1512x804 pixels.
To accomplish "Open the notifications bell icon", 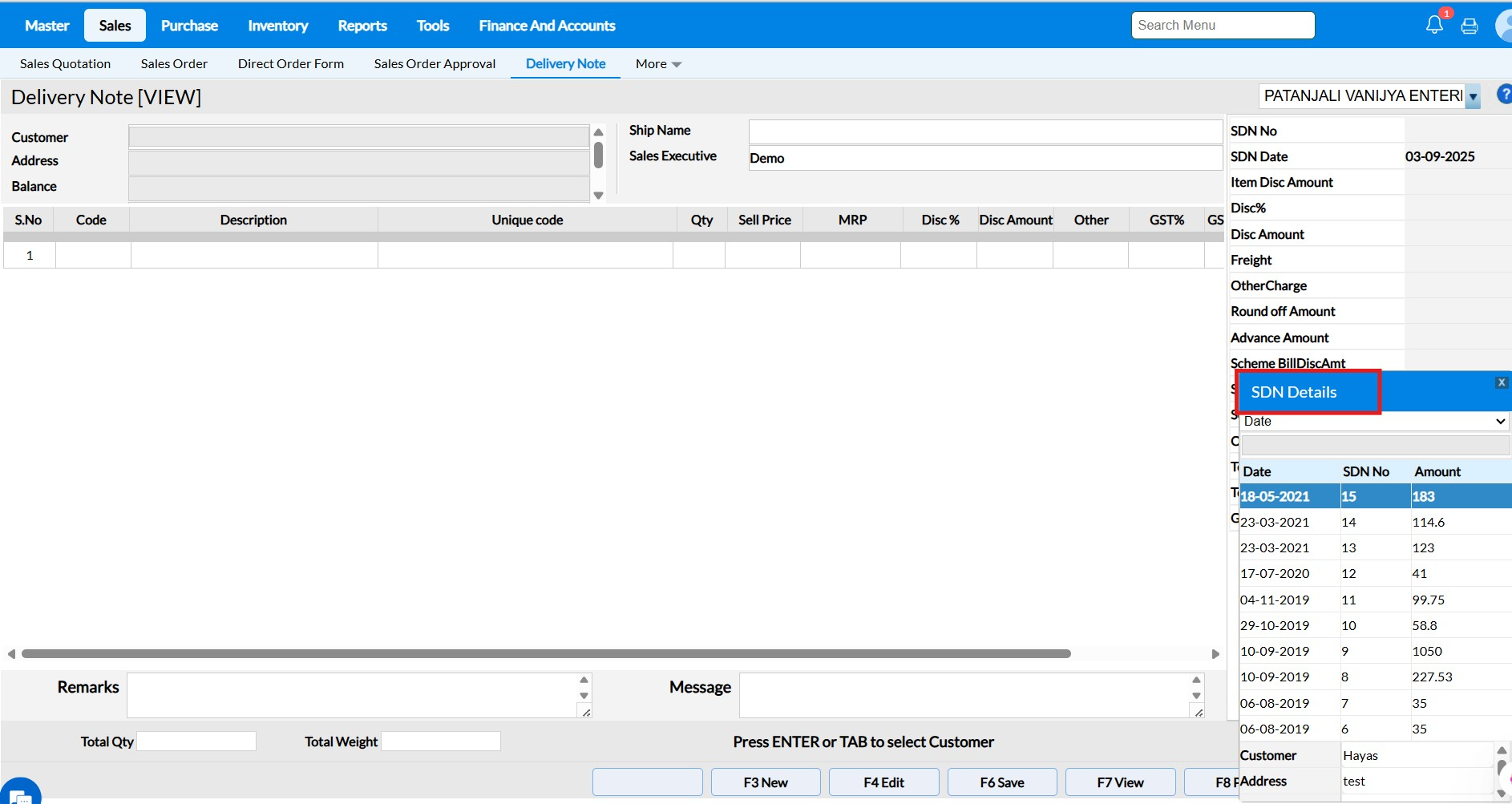I will point(1434,25).
